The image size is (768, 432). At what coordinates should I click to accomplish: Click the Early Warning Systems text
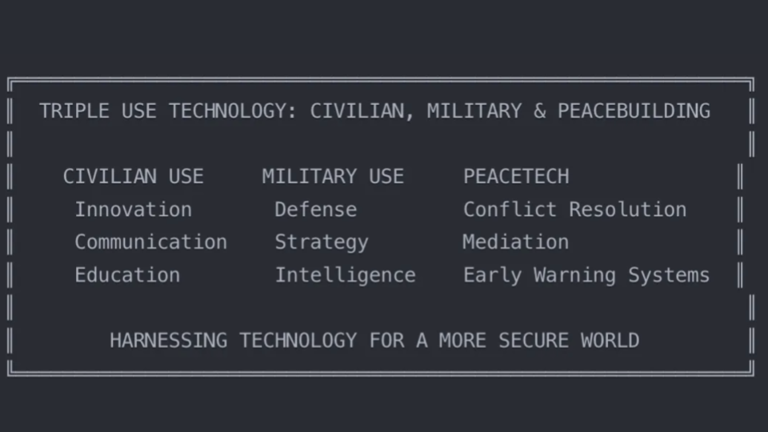pos(587,276)
